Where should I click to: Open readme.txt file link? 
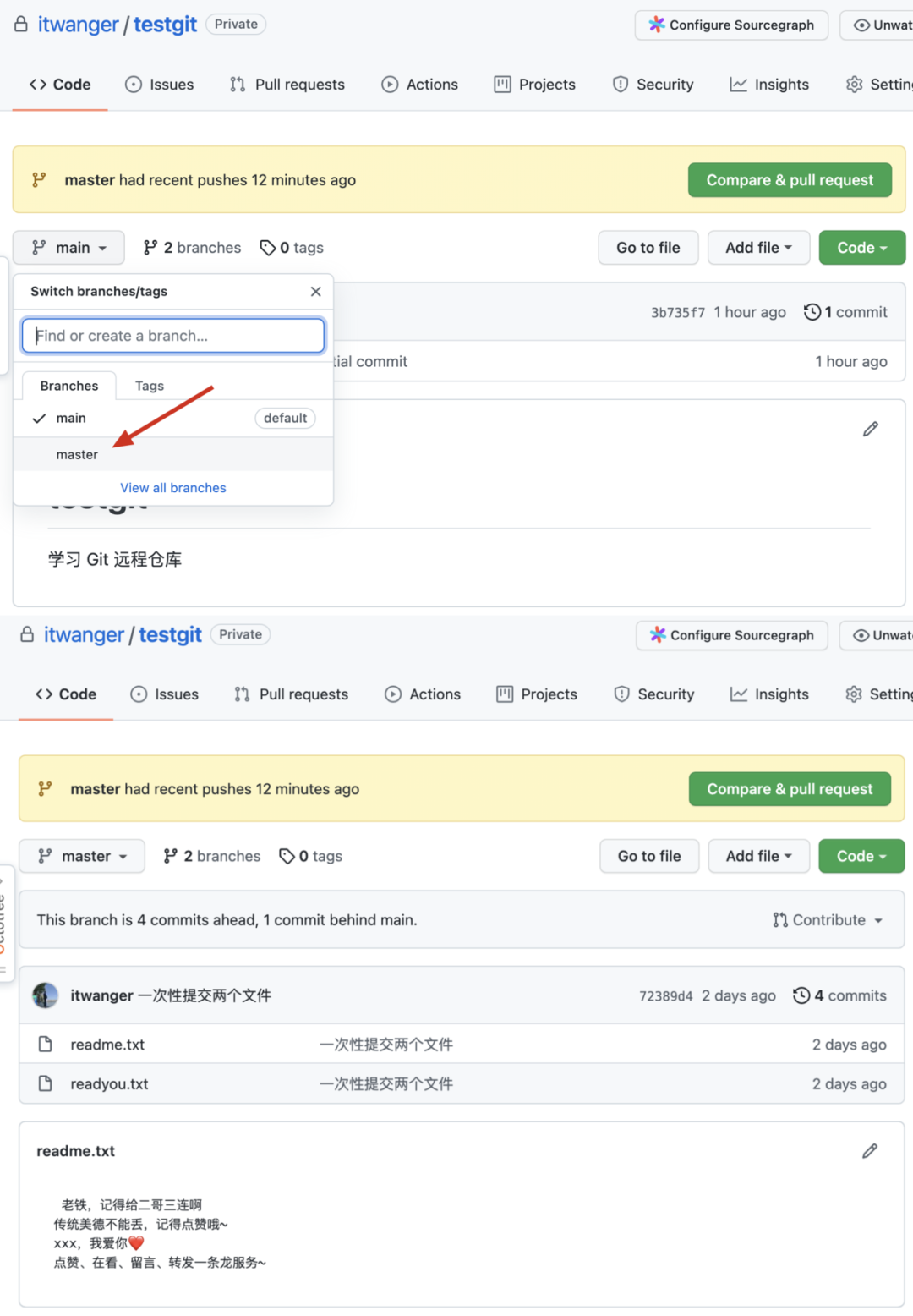pyautogui.click(x=107, y=1045)
